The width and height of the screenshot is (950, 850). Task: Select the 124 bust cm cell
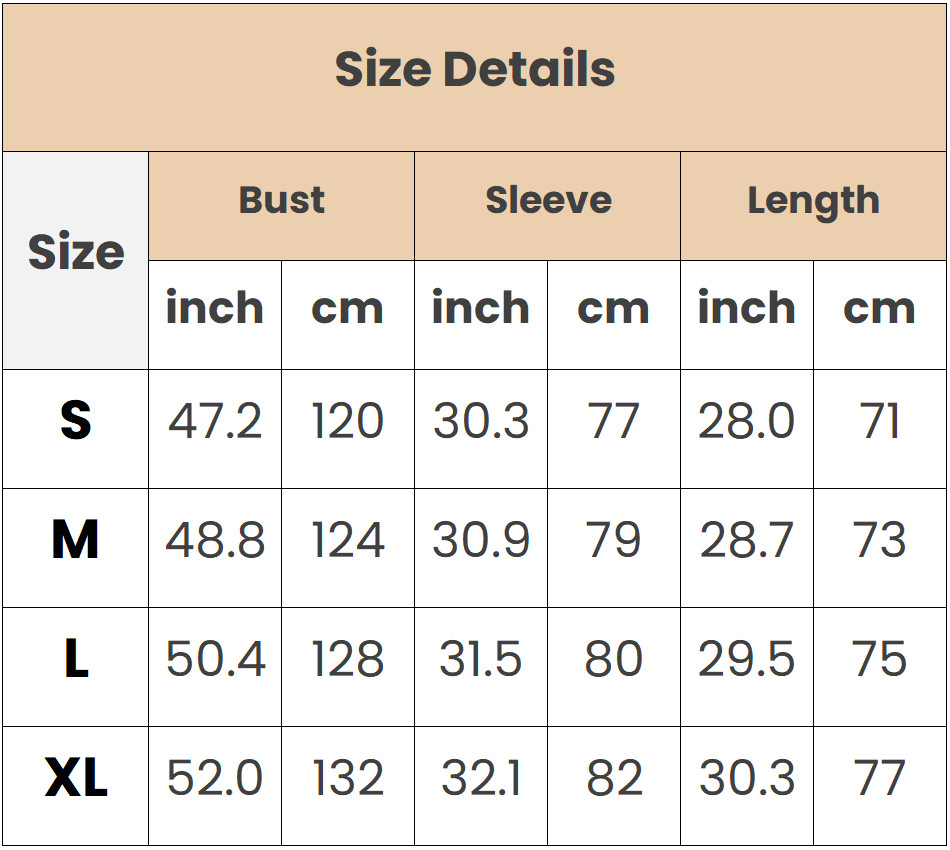pyautogui.click(x=348, y=540)
